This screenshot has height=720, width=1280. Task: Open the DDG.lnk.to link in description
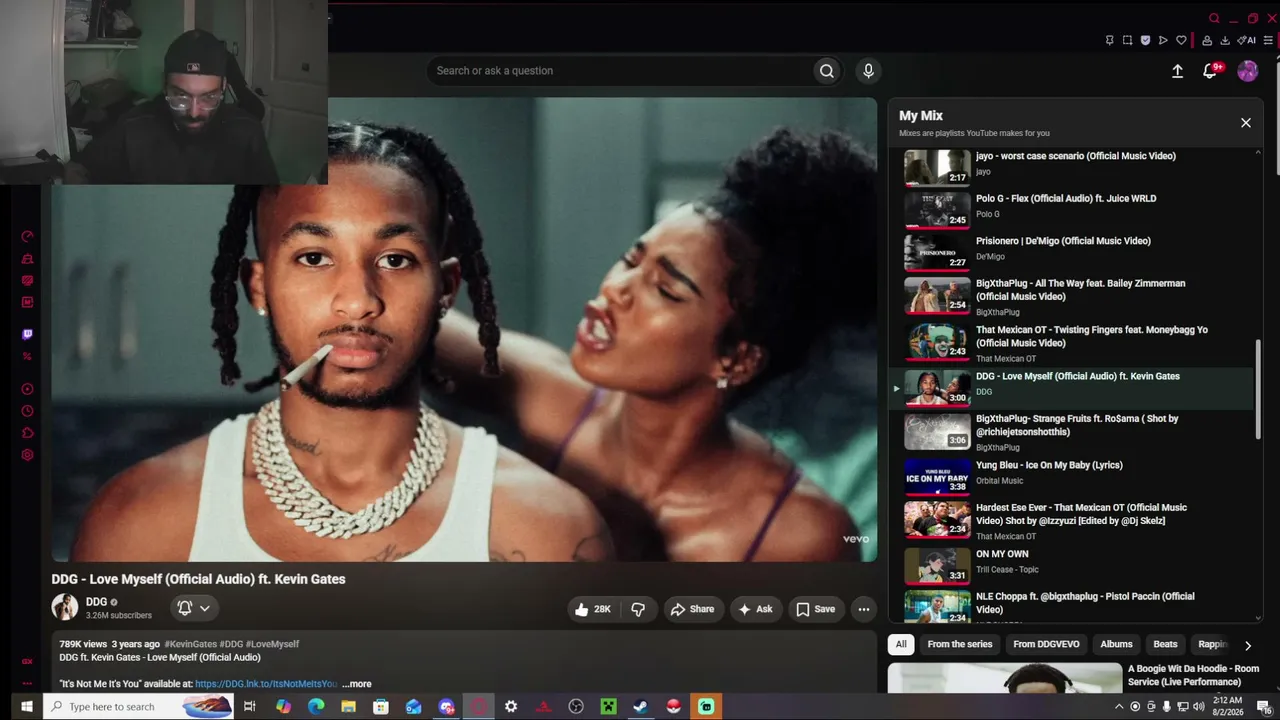pyautogui.click(x=266, y=684)
